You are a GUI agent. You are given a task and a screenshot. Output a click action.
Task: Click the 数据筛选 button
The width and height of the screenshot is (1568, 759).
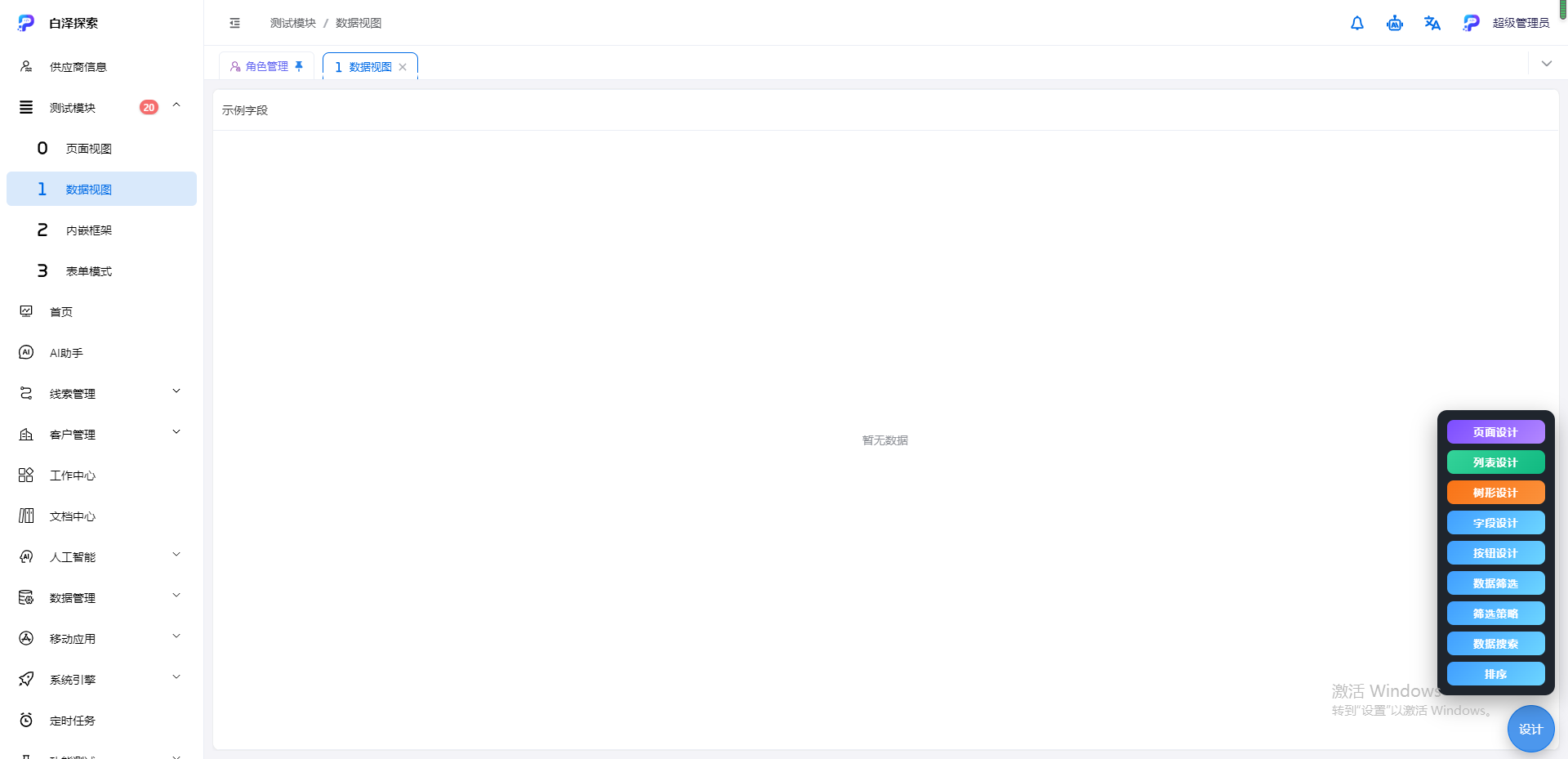click(1495, 583)
